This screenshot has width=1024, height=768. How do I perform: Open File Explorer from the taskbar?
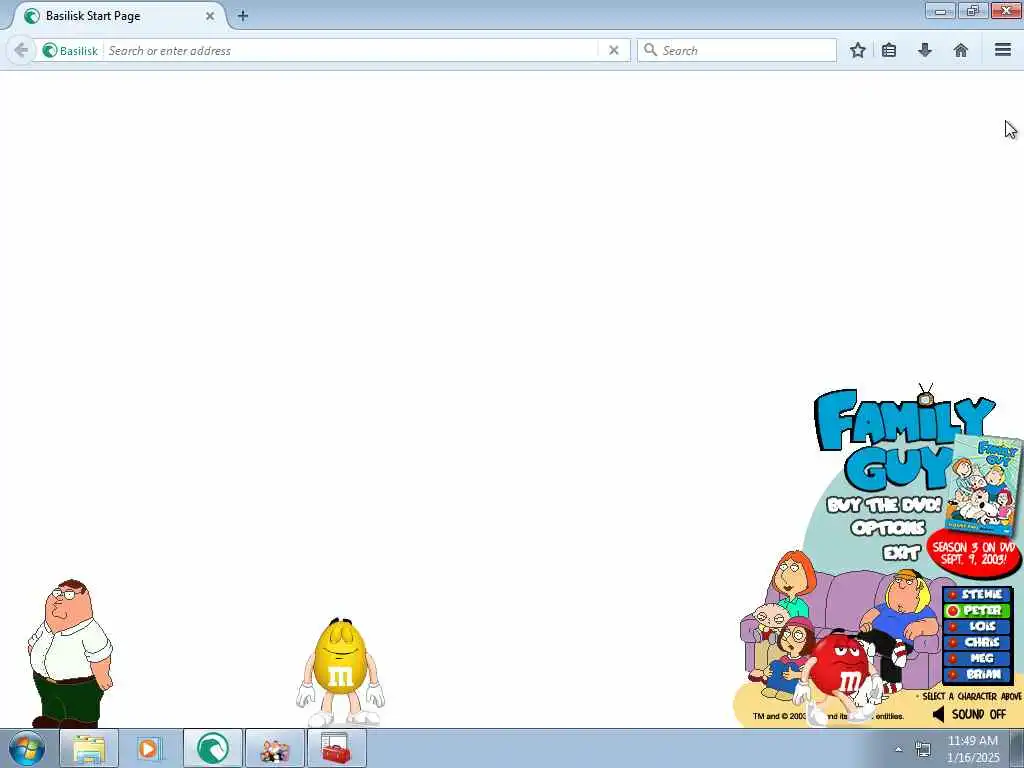click(89, 748)
